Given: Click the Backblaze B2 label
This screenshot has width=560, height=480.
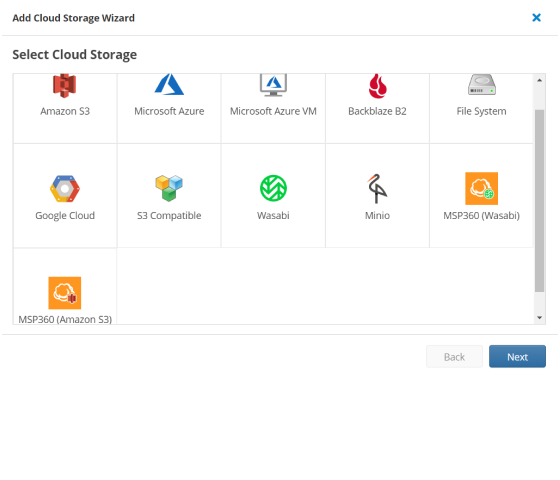Looking at the screenshot, I should click(378, 111).
